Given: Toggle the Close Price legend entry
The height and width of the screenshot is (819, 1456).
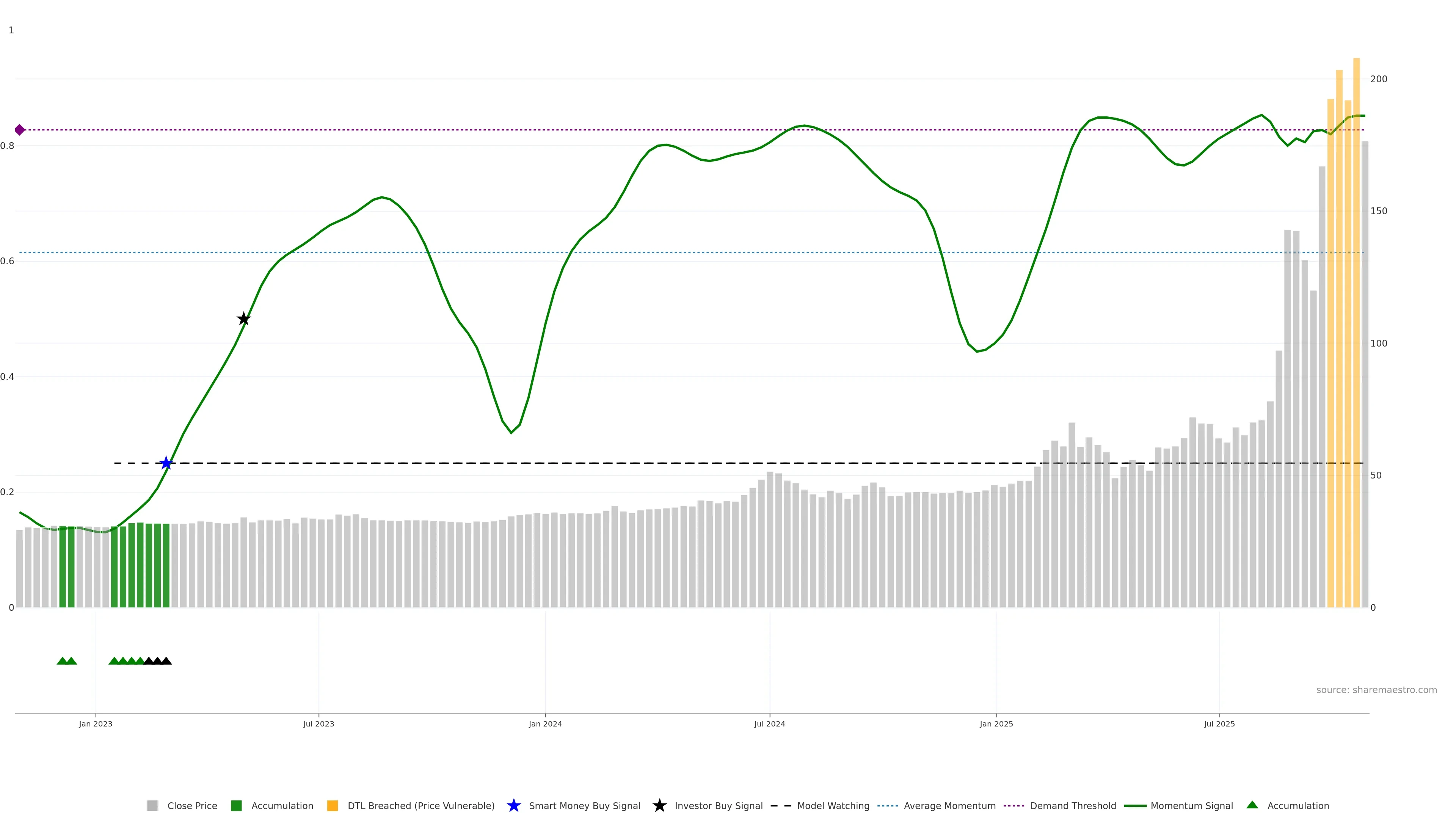Looking at the screenshot, I should coord(191,806).
